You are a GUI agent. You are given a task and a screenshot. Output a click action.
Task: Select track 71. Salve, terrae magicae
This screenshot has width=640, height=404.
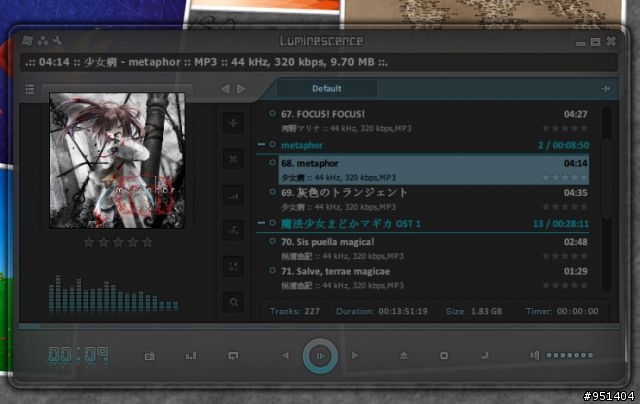pos(434,278)
